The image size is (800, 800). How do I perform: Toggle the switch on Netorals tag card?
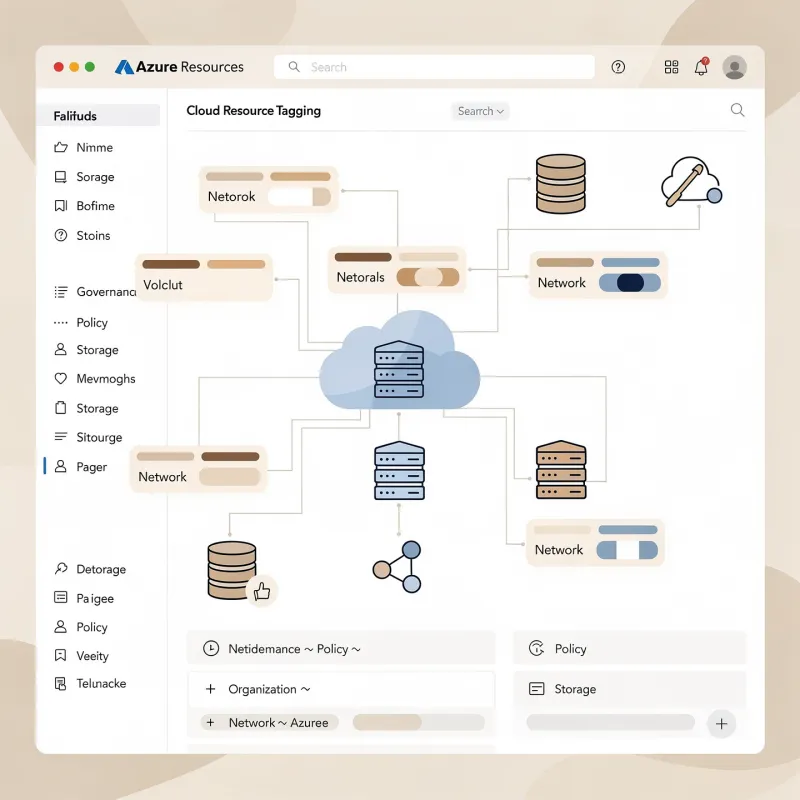427,277
